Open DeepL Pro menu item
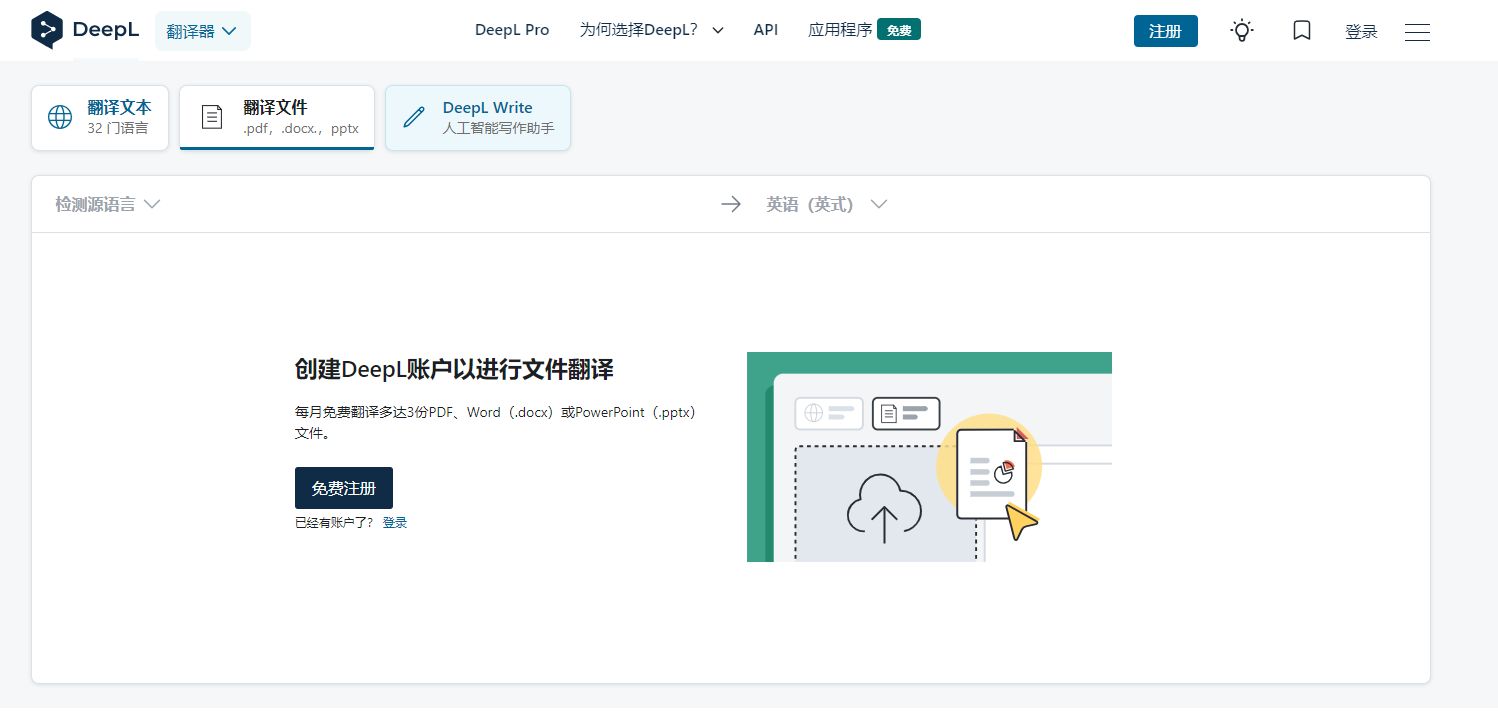The image size is (1498, 711). pos(512,30)
